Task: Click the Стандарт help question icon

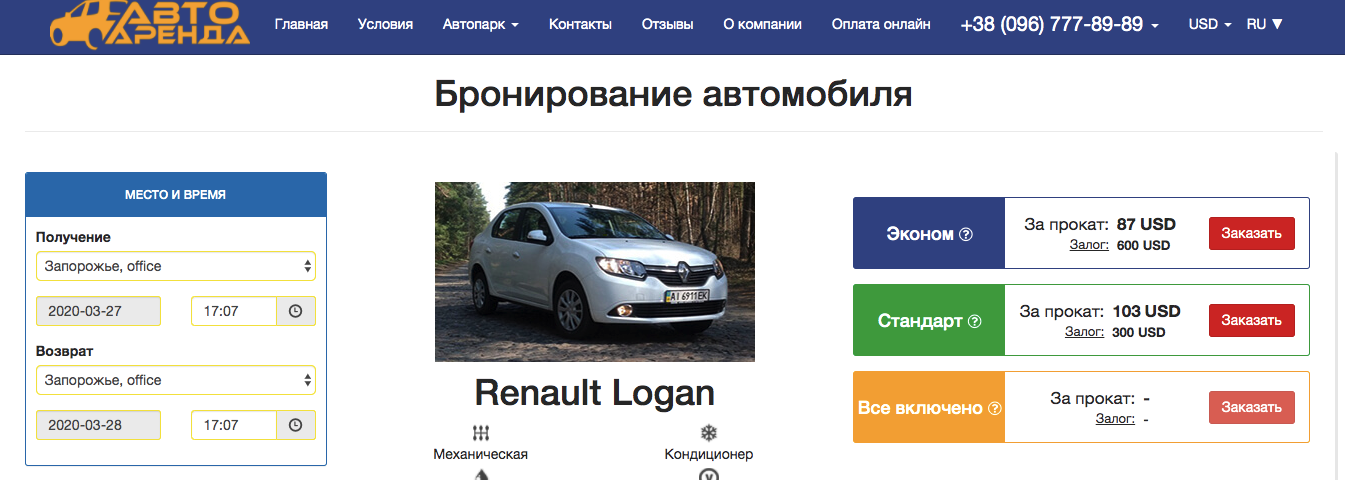Action: point(975,321)
